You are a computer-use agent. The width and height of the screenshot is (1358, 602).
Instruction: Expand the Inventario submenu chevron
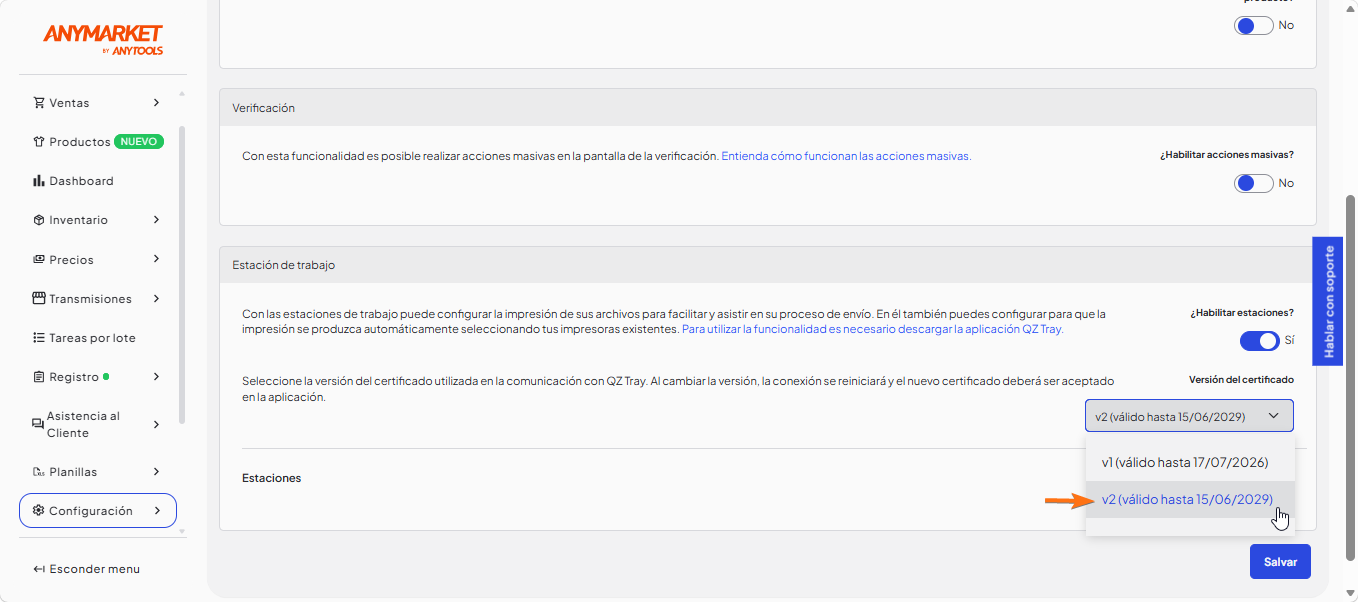click(x=156, y=220)
